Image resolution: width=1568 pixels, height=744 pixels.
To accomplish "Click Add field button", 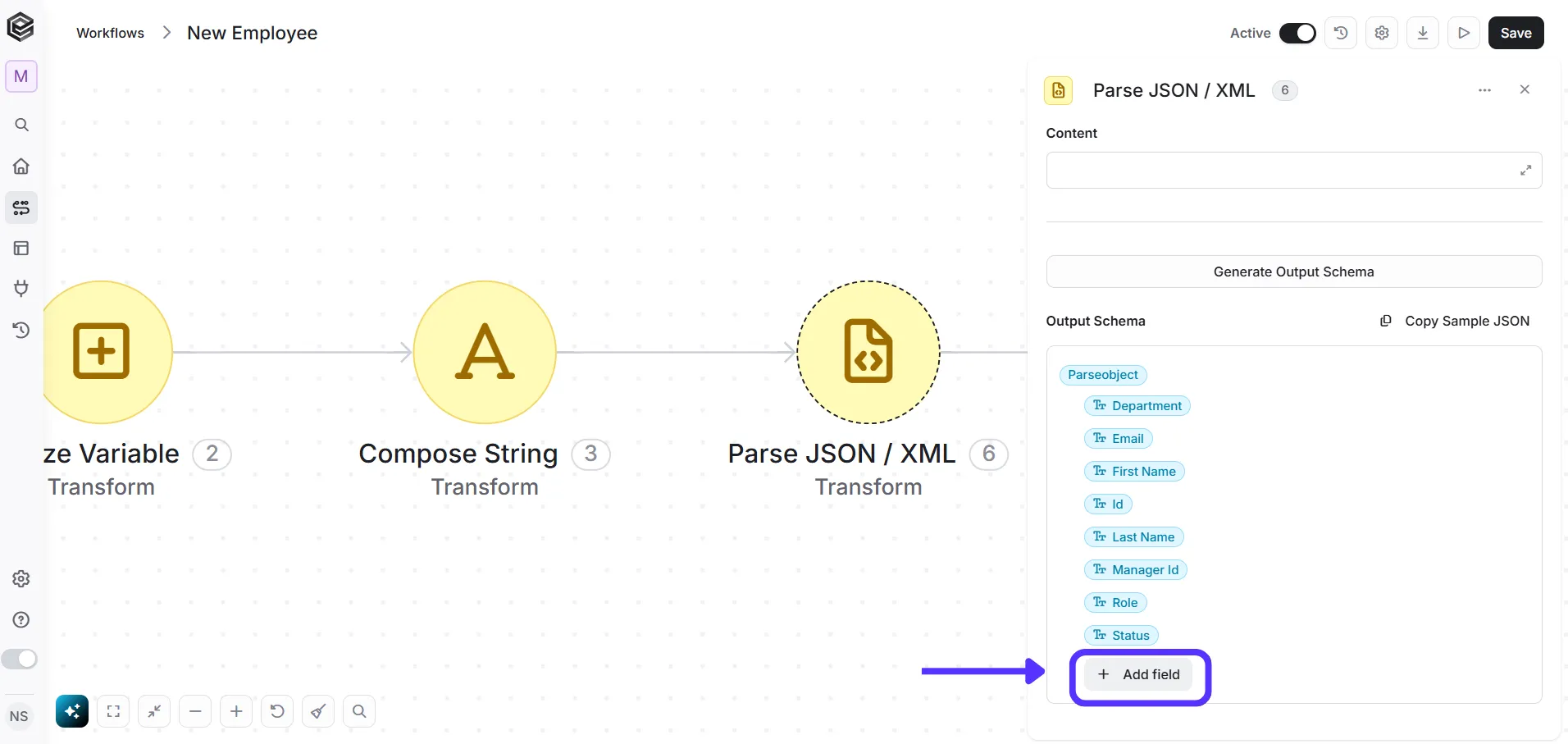I will 1139,674.
